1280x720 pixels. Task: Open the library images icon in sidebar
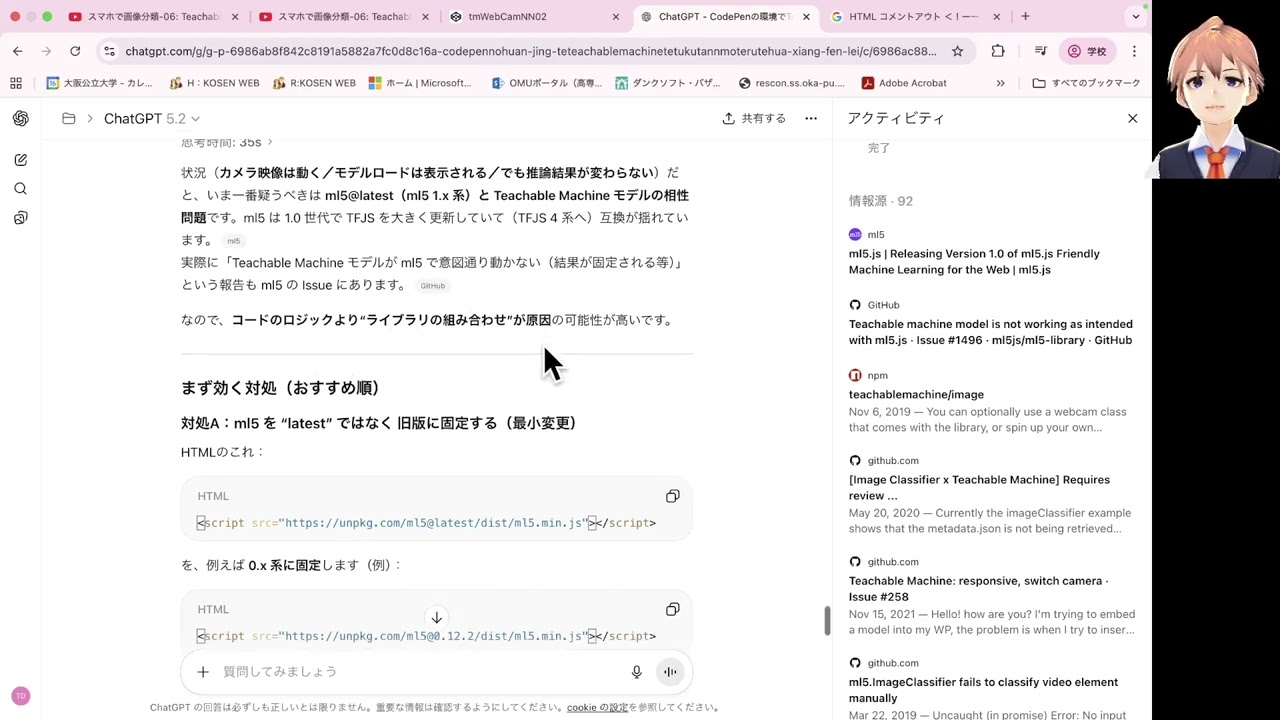coord(20,218)
